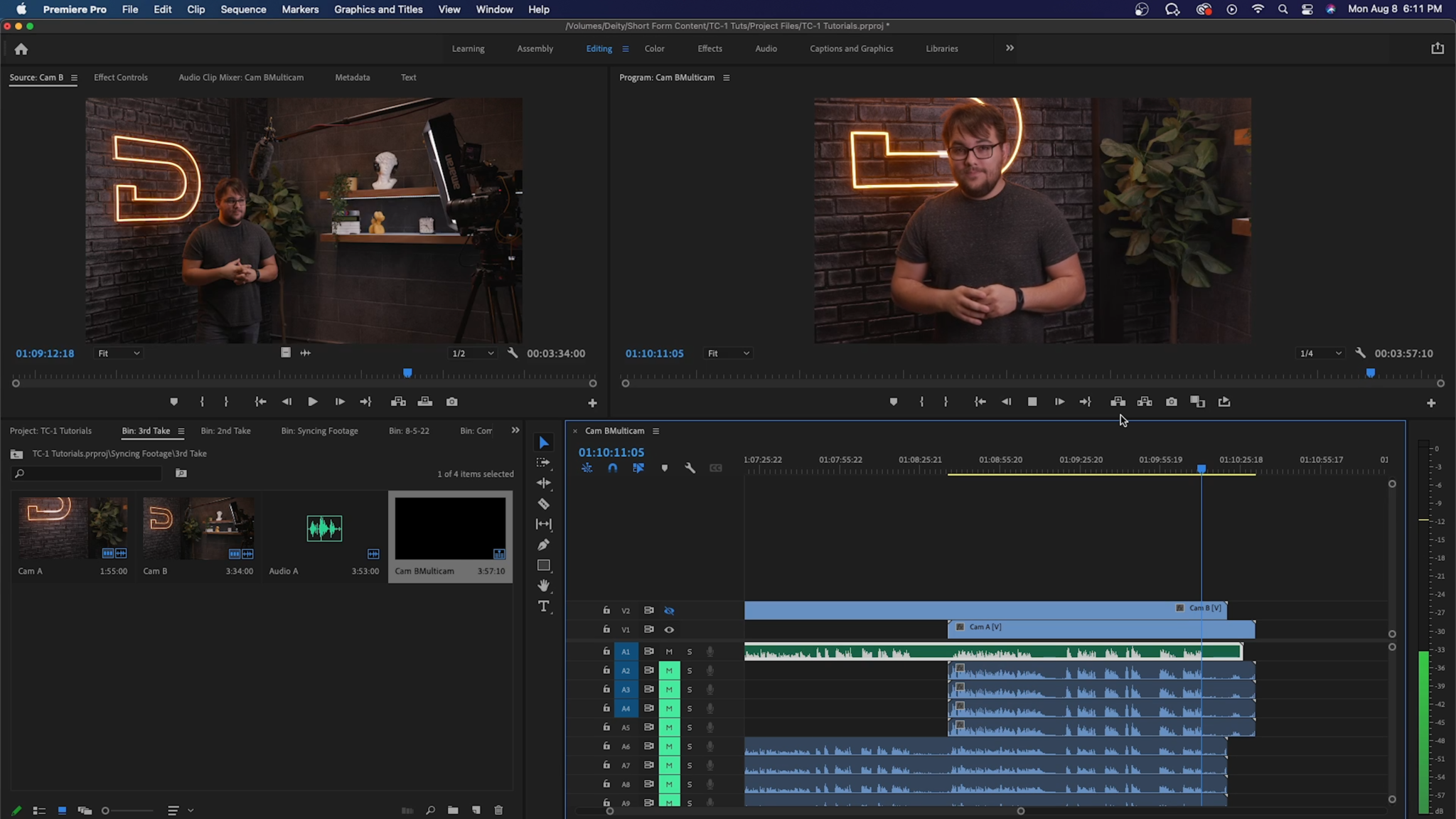Click the closed captions icon in the timeline
The width and height of the screenshot is (1456, 819).
click(715, 468)
